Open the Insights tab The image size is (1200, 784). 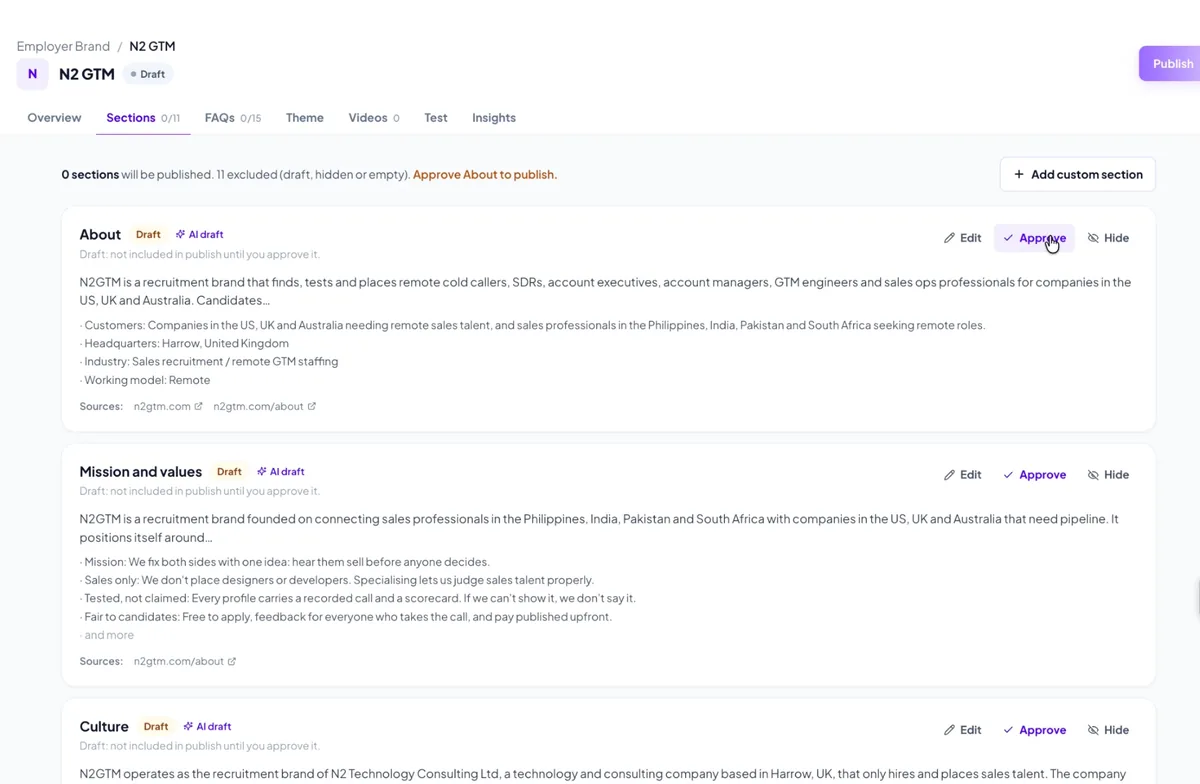[x=494, y=118]
